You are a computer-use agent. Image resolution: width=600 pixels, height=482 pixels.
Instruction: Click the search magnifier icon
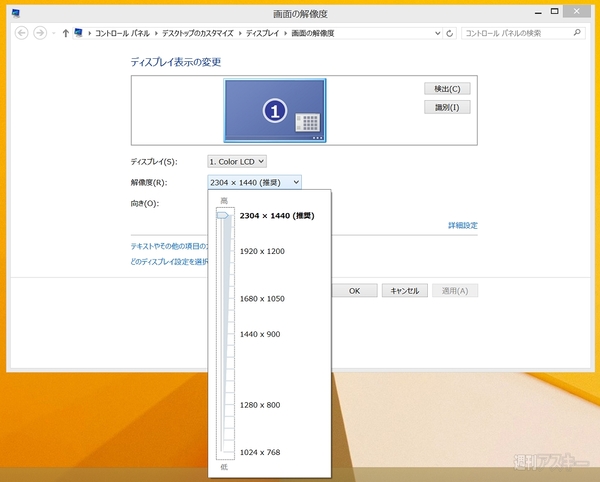click(576, 33)
